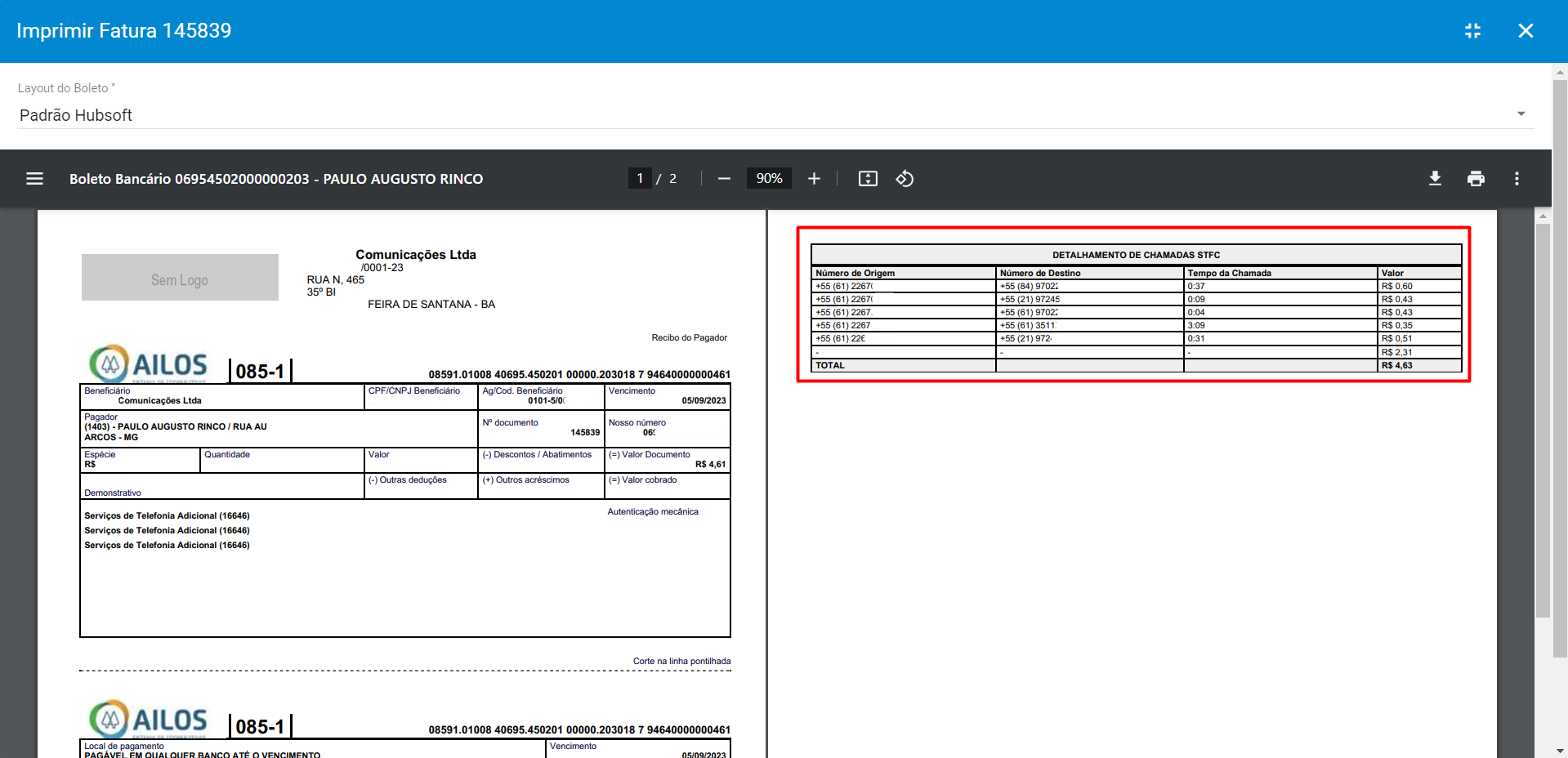This screenshot has height=758, width=1568.
Task: Rotate the document counterclockwise
Action: point(905,178)
